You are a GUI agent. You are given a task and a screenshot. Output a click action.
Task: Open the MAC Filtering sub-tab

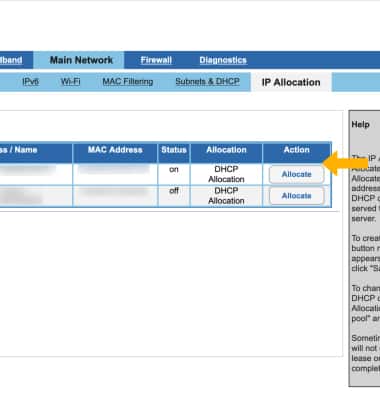tap(128, 81)
